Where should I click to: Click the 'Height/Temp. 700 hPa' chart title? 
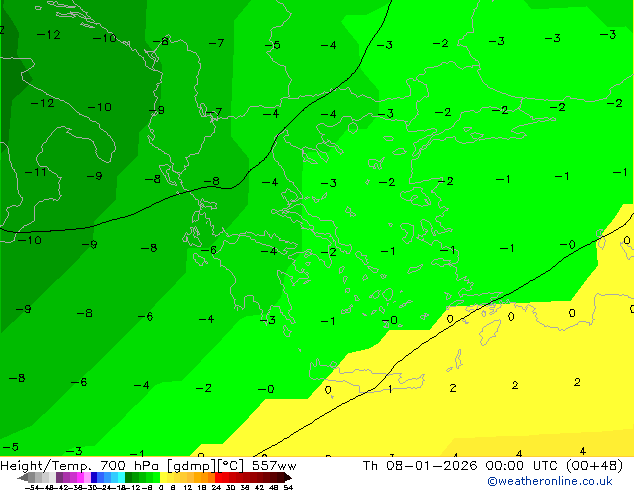click(x=81, y=466)
